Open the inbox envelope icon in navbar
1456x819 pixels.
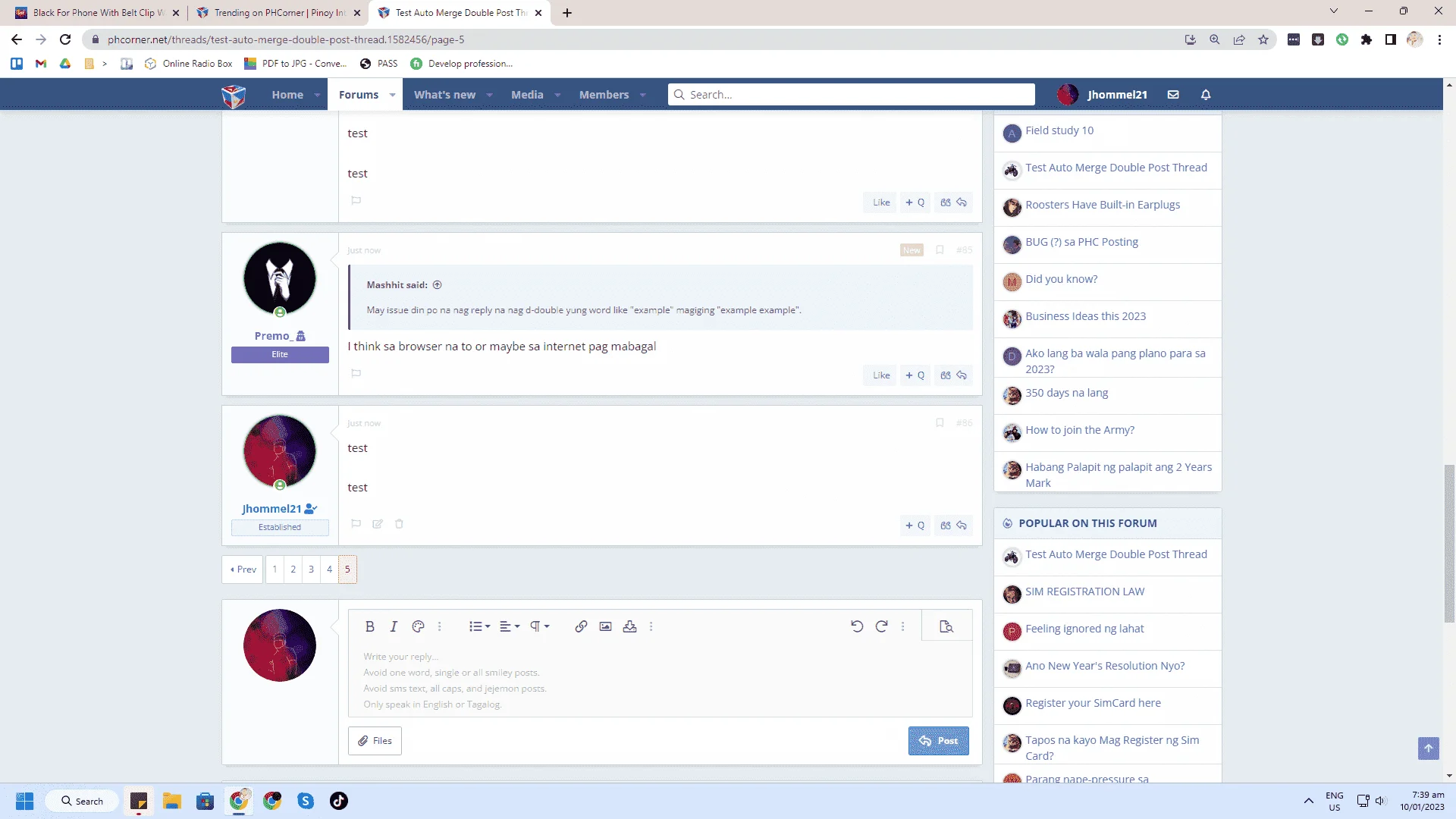click(1173, 95)
